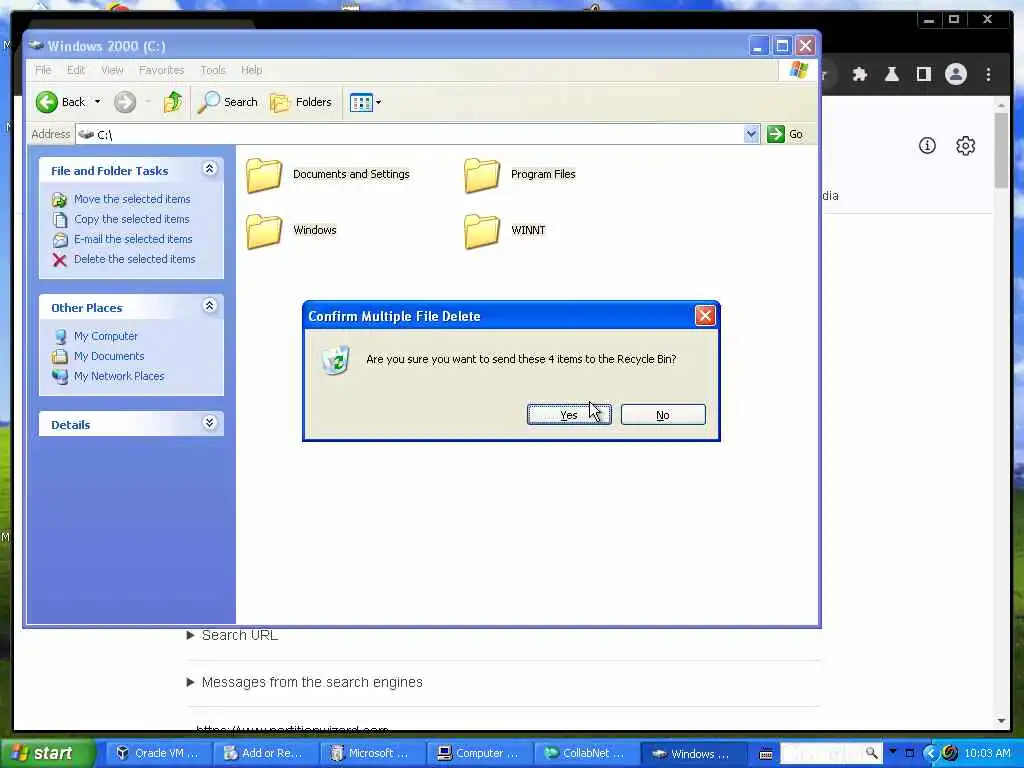
Task: Click the 10:03 AM system clock
Action: pos(987,753)
